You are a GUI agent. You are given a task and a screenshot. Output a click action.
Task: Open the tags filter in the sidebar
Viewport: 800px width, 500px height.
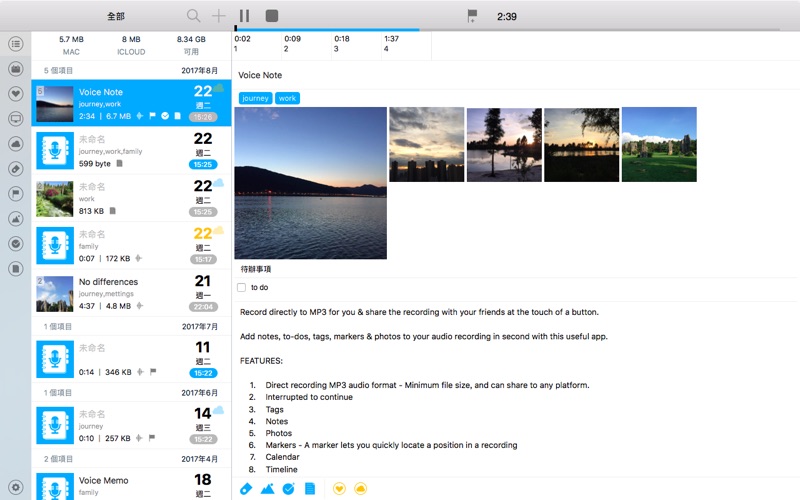click(16, 169)
